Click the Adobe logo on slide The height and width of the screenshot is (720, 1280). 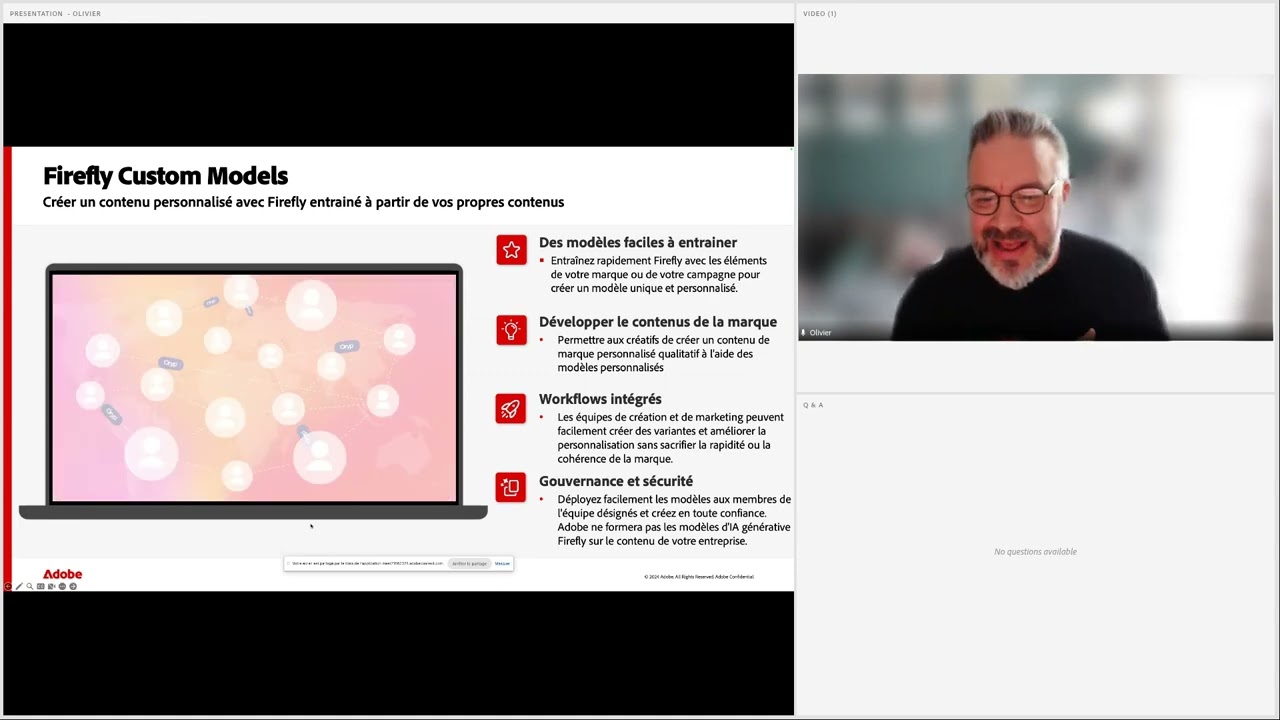click(x=62, y=574)
